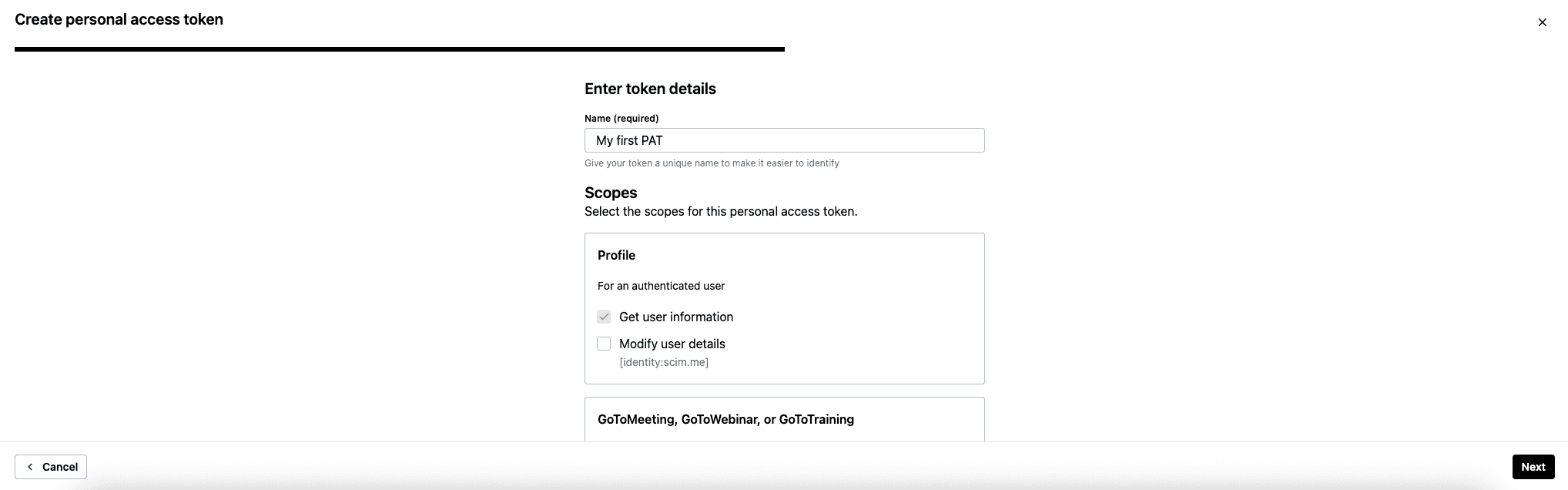Image resolution: width=1568 pixels, height=490 pixels.
Task: Click the "For an authenticated user" text
Action: click(x=661, y=286)
